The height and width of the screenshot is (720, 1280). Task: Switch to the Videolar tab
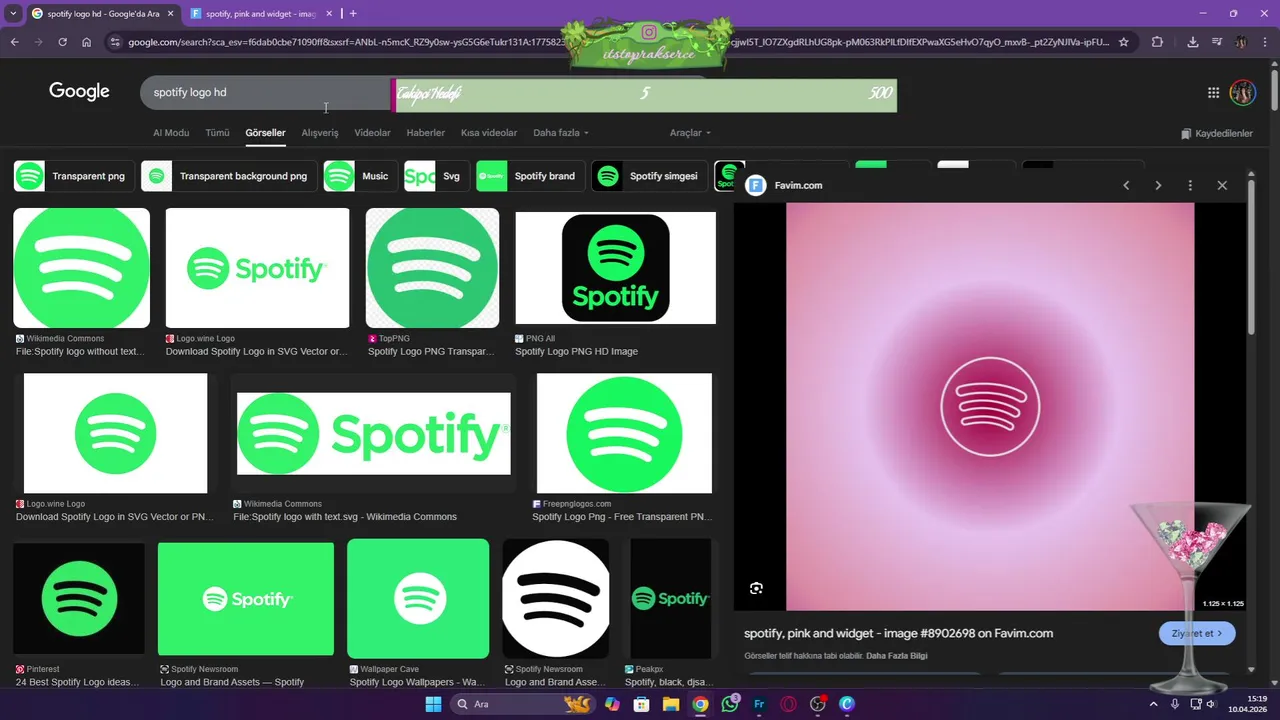tap(372, 132)
